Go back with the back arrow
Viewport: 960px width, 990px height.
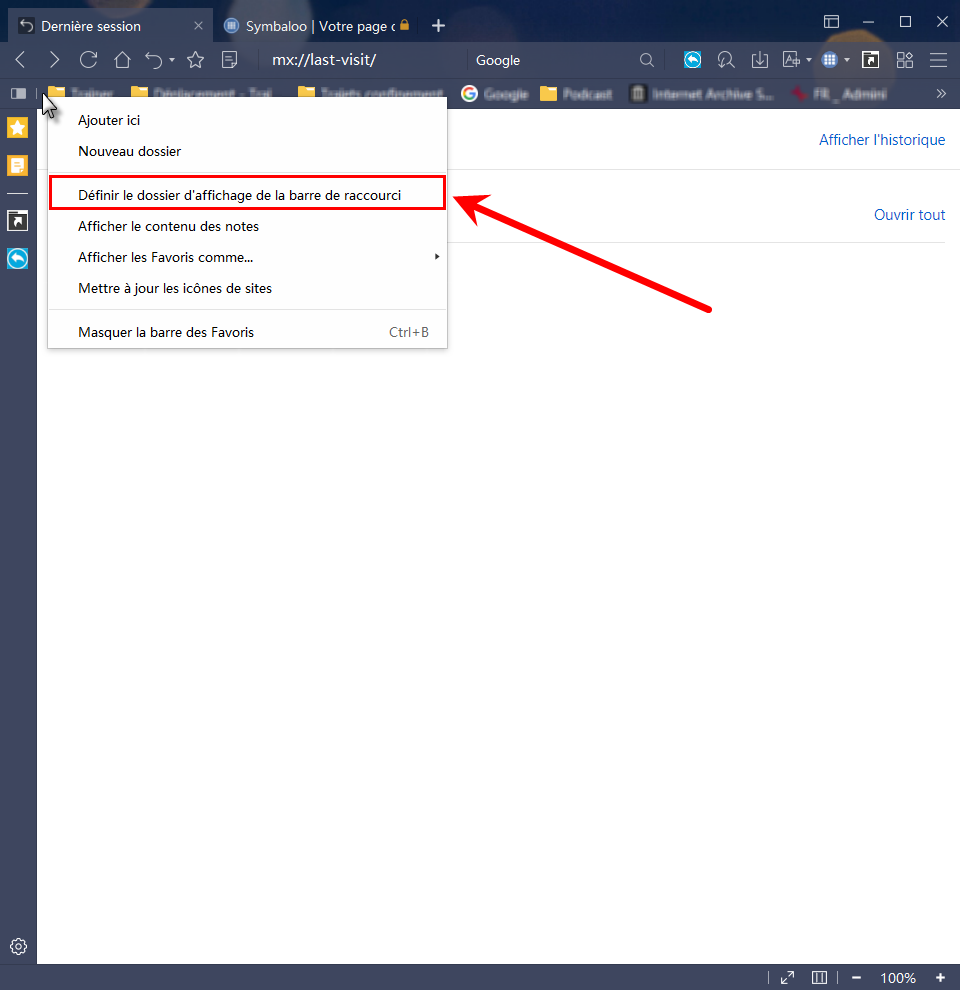point(21,60)
